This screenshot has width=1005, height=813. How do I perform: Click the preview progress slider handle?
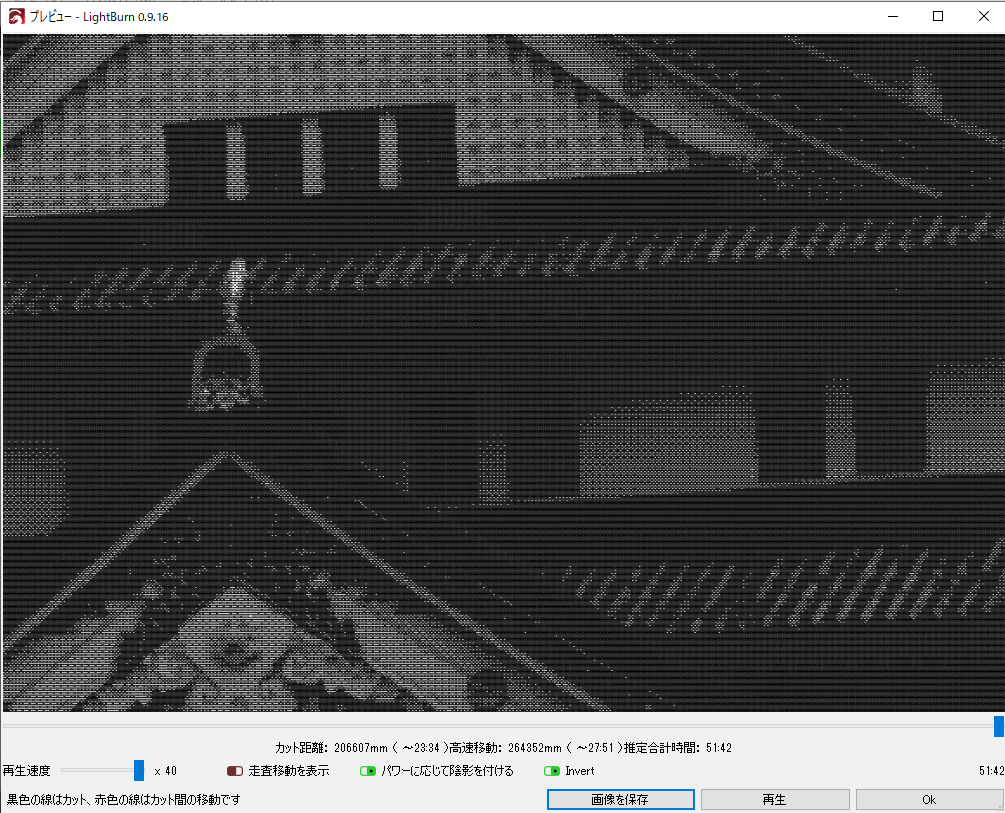(x=999, y=726)
